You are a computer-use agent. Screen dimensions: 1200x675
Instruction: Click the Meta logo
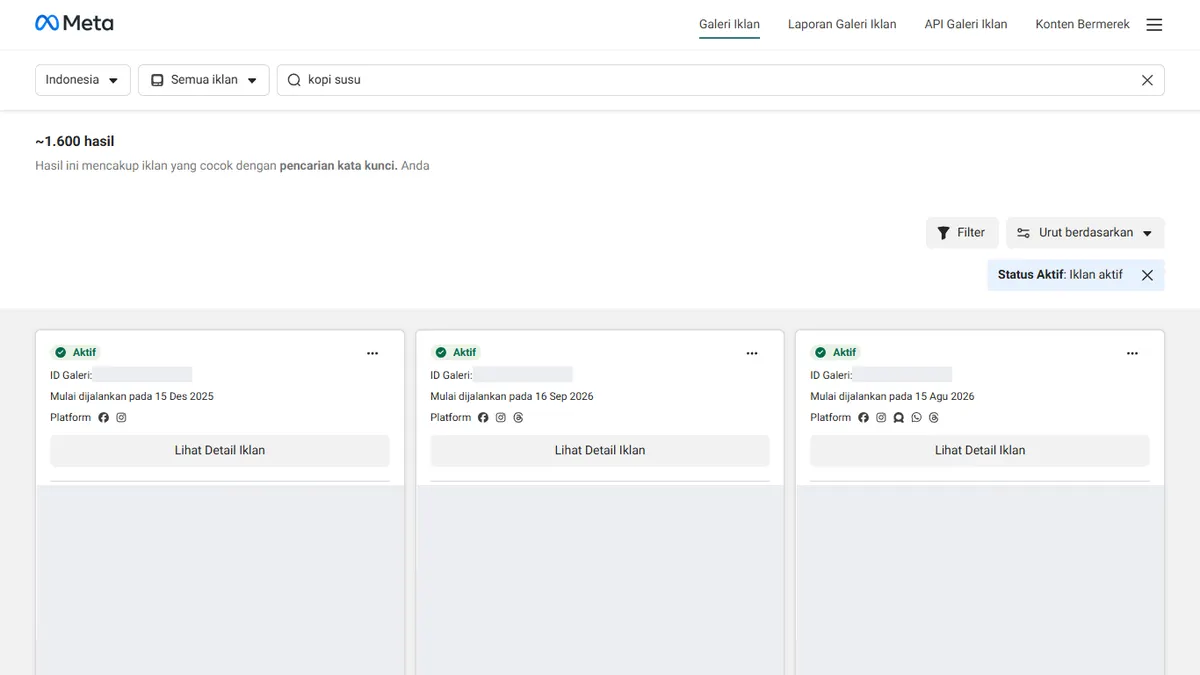(x=74, y=23)
